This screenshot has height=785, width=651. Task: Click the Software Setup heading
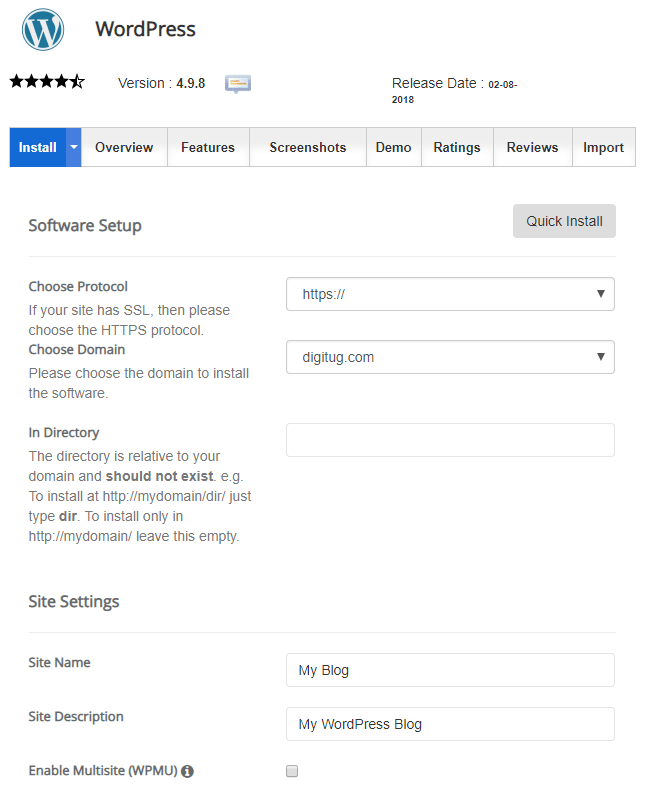[x=85, y=225]
